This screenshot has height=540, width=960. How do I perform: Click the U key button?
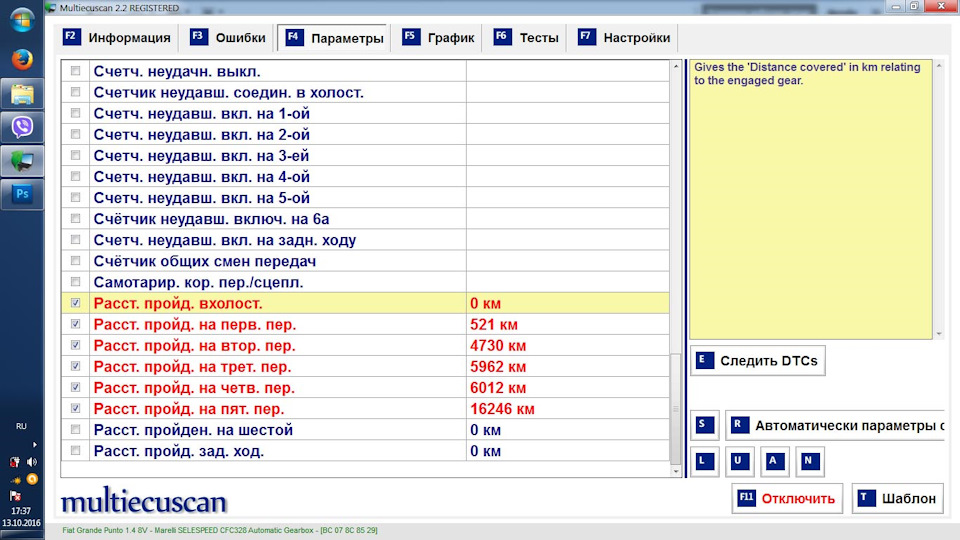pyautogui.click(x=740, y=462)
